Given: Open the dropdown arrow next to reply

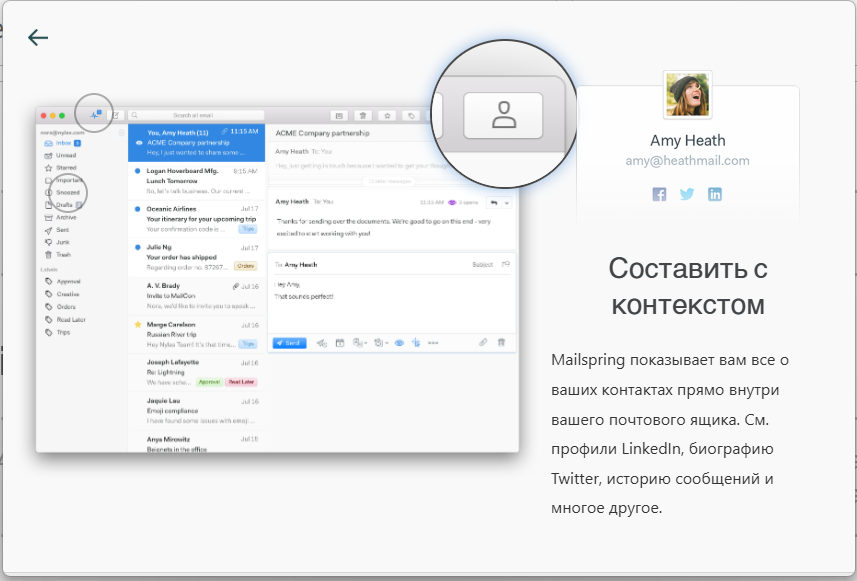Looking at the screenshot, I should pyautogui.click(x=507, y=203).
